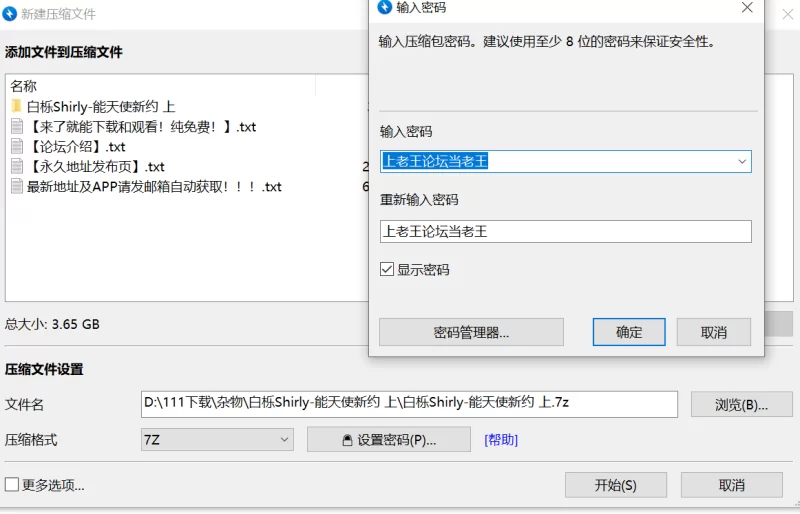Open the 压缩格式 7Z dropdown
Viewport: 800px width, 514px height.
217,439
